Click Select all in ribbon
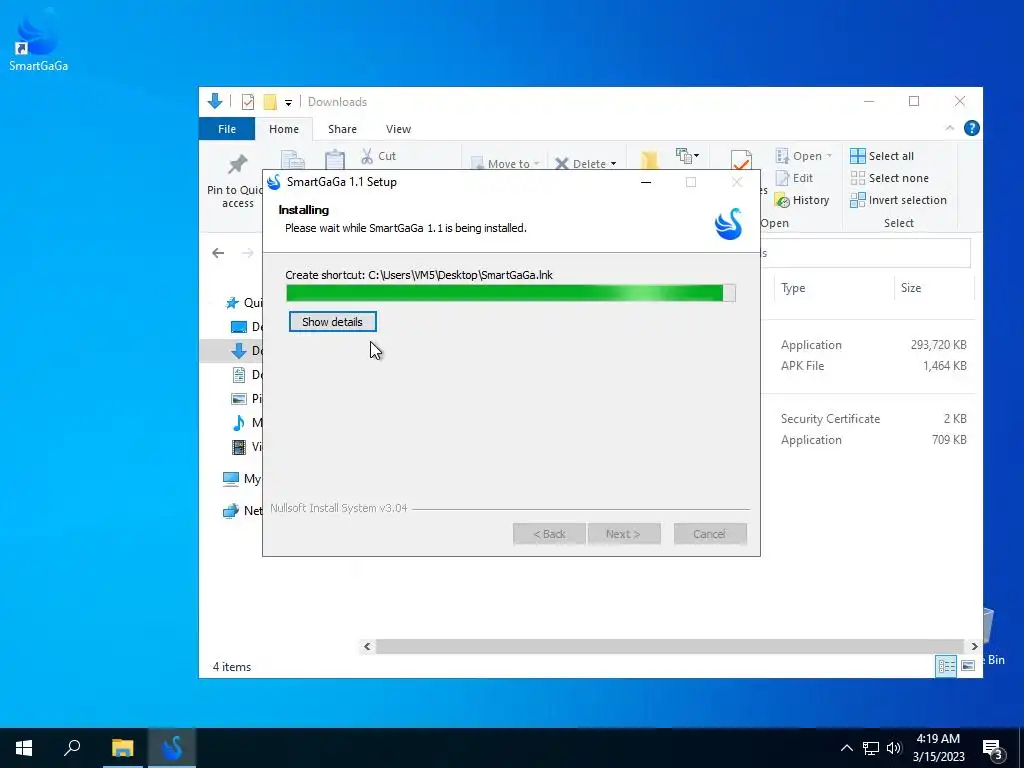Screen dimensions: 1024x768 pyautogui.click(x=882, y=156)
